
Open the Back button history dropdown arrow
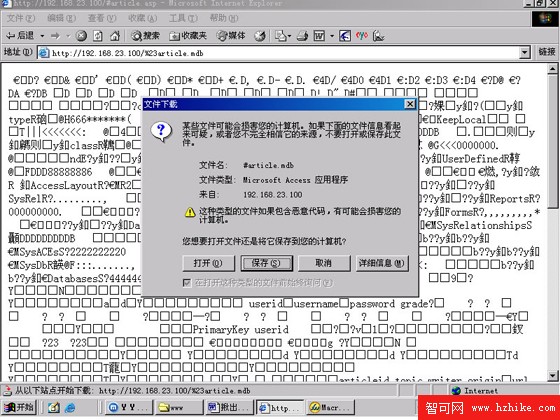tap(42, 36)
